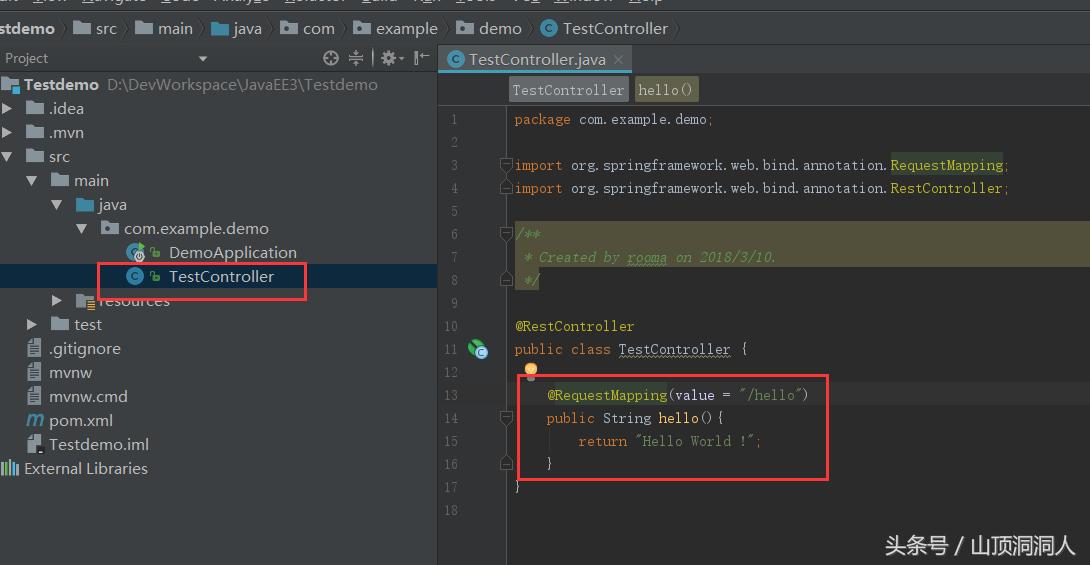
Task: Open pom.xml in project tree
Action: coord(81,420)
